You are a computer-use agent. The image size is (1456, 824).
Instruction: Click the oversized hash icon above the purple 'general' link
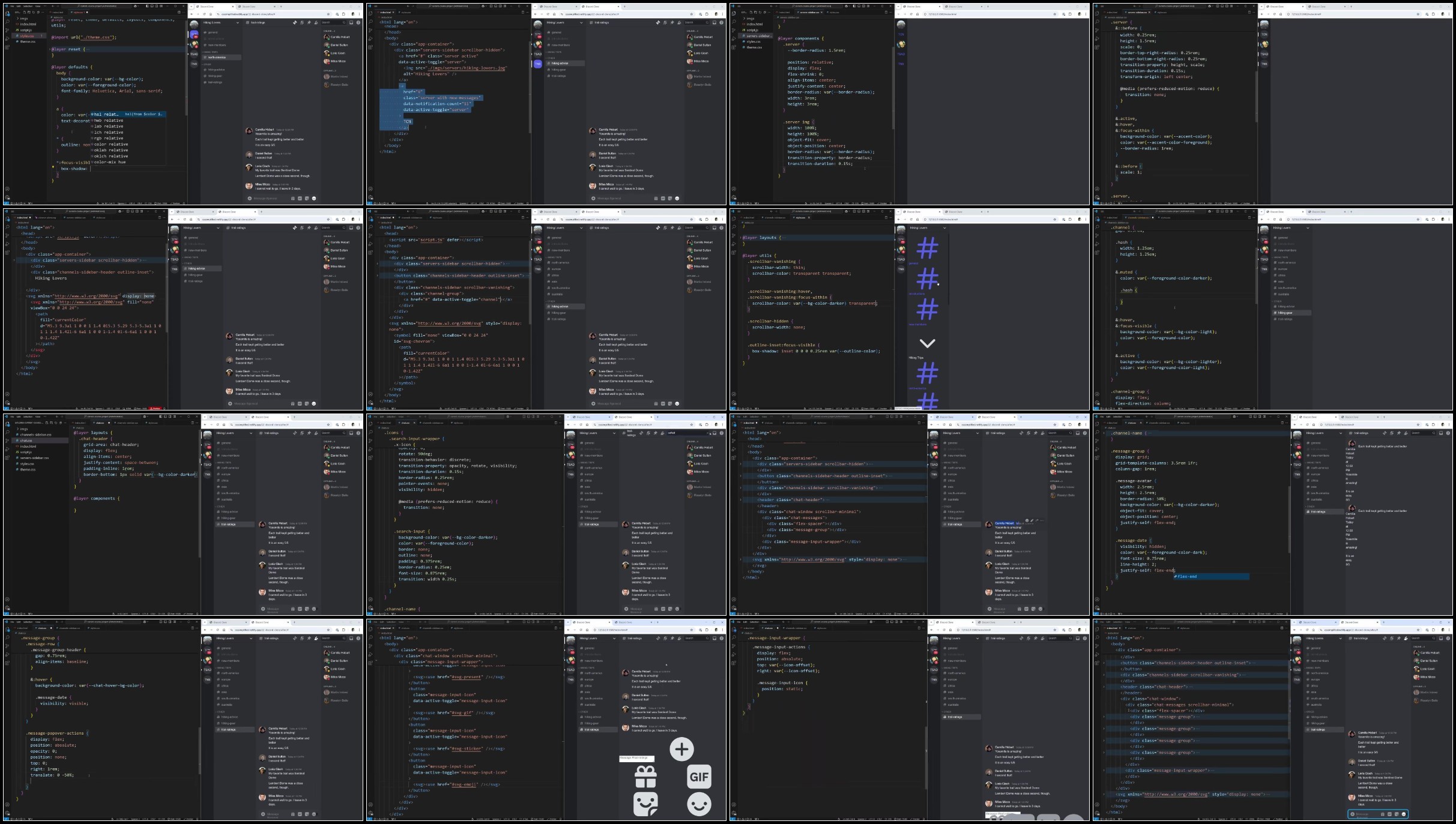927,248
